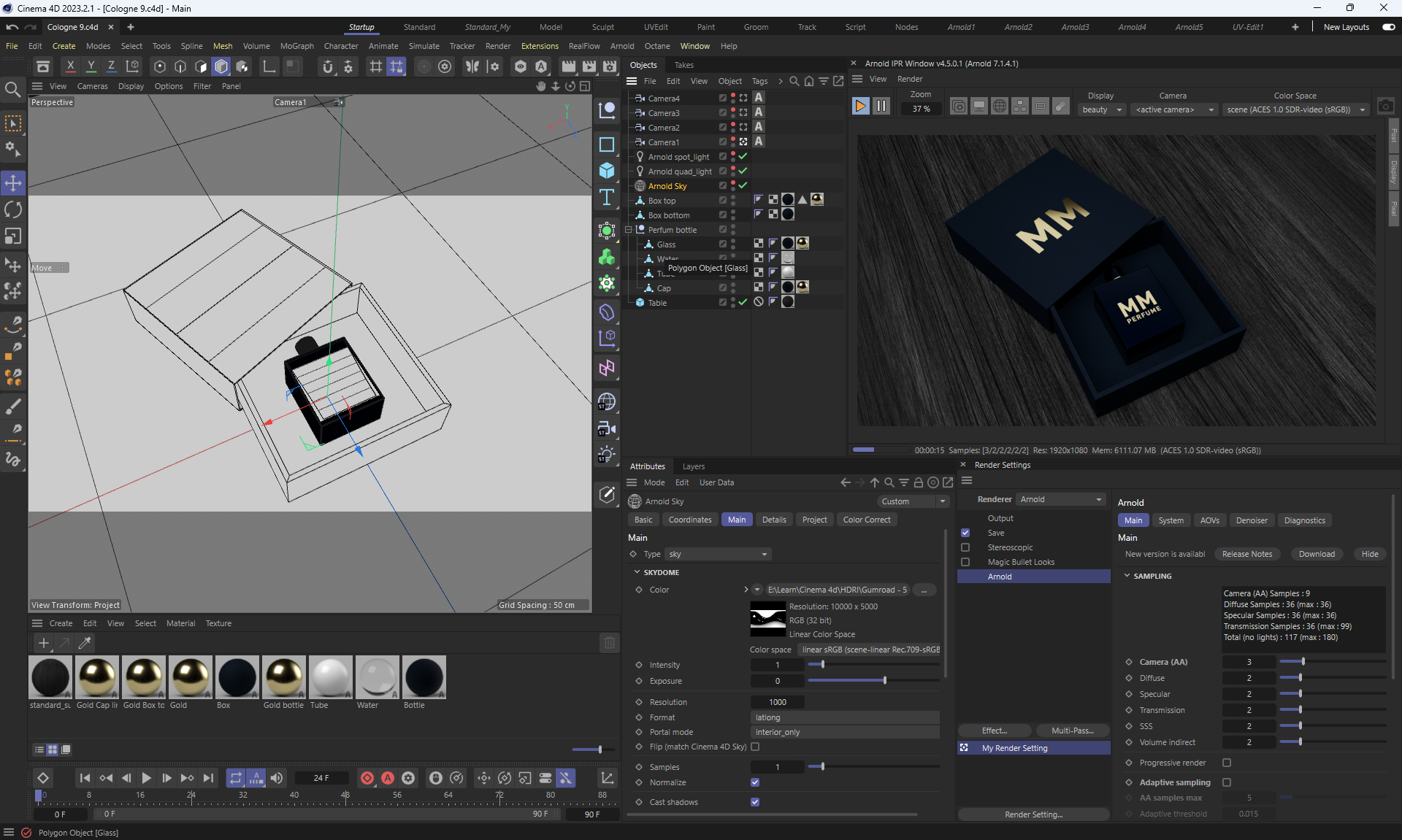Pause the Arnold IPR render
The width and height of the screenshot is (1402, 840).
[881, 107]
